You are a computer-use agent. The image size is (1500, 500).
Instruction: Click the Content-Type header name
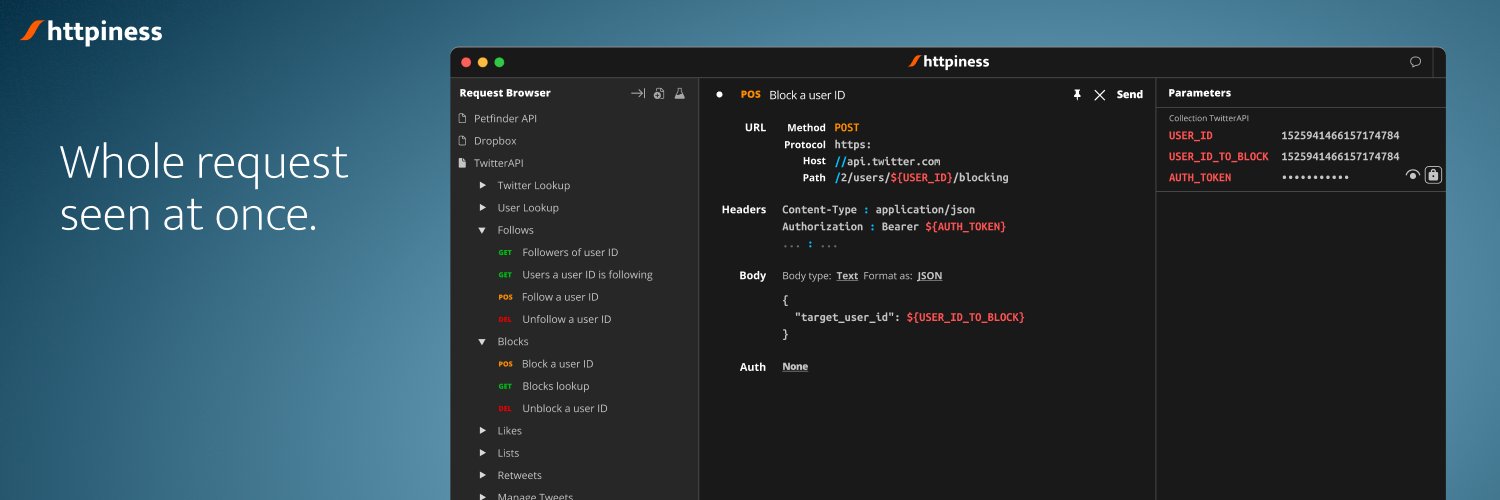point(821,210)
